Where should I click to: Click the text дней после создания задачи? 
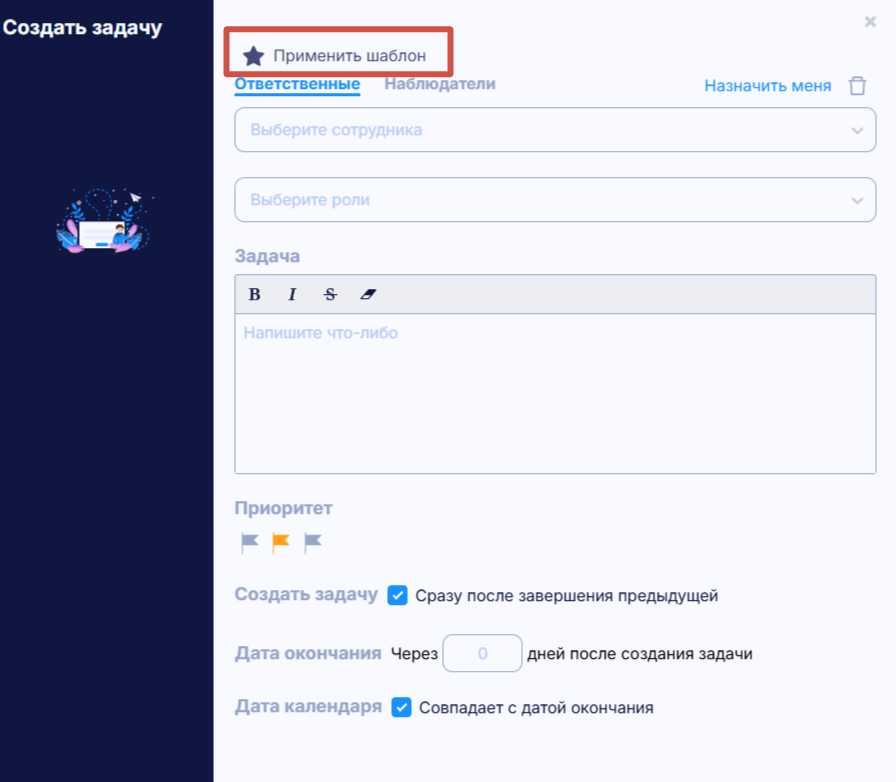click(639, 653)
